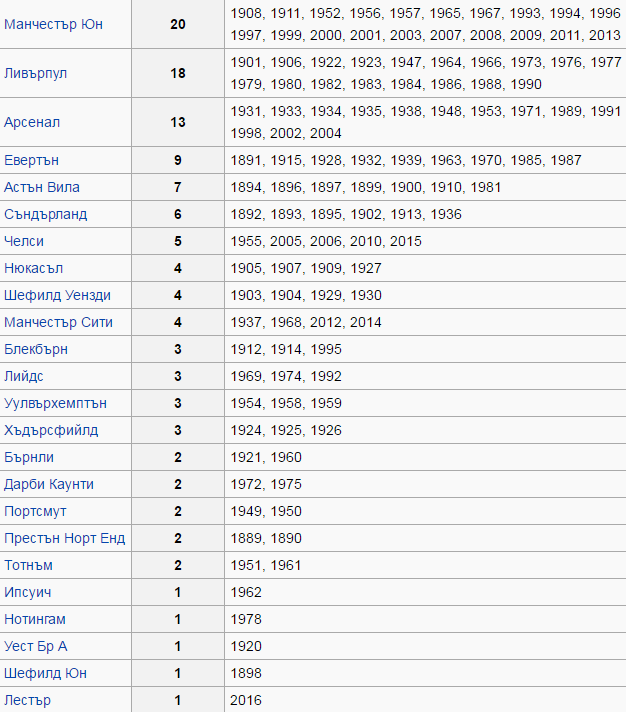Follow the Шефилд Уензди link

point(57,295)
